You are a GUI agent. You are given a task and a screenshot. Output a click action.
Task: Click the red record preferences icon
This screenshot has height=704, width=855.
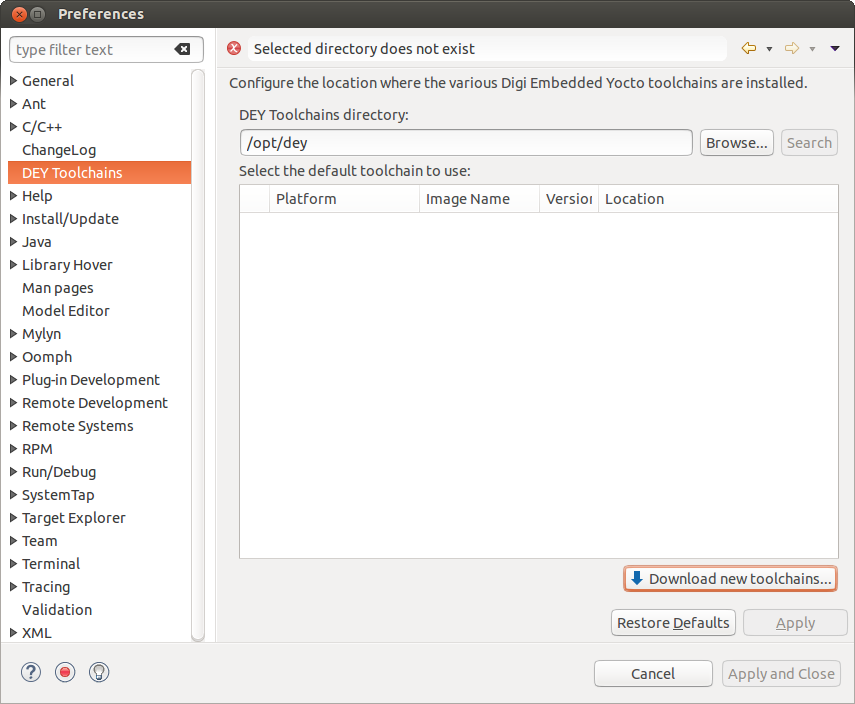pos(65,673)
